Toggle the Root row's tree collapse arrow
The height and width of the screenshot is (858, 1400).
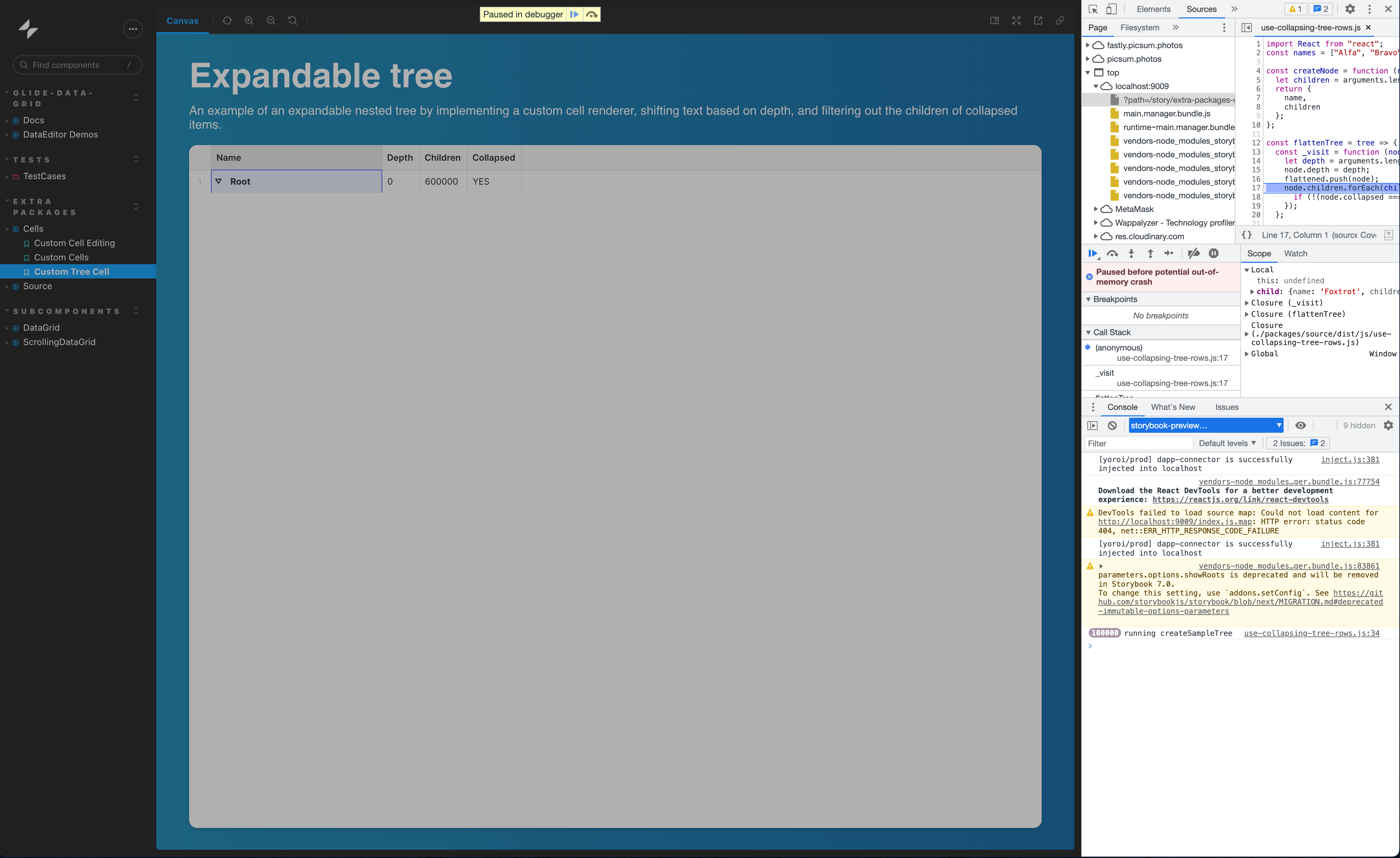(x=219, y=181)
